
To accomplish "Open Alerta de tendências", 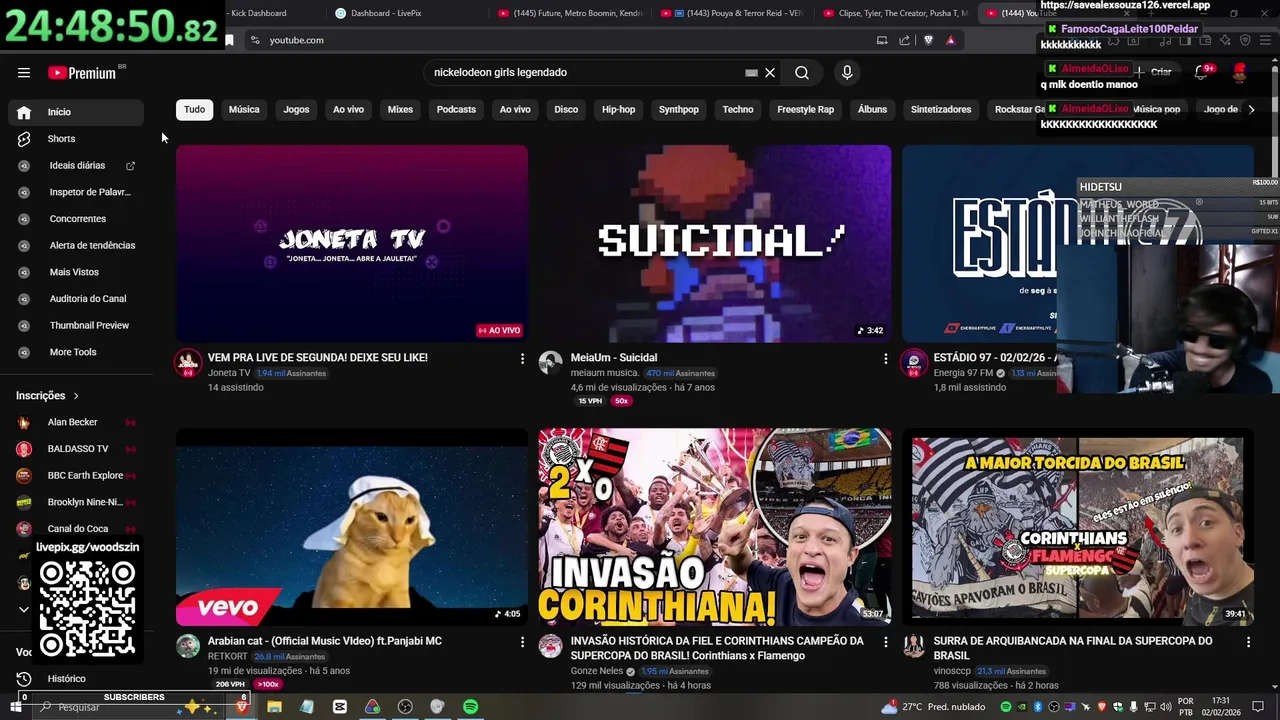I will pyautogui.click(x=76, y=246).
